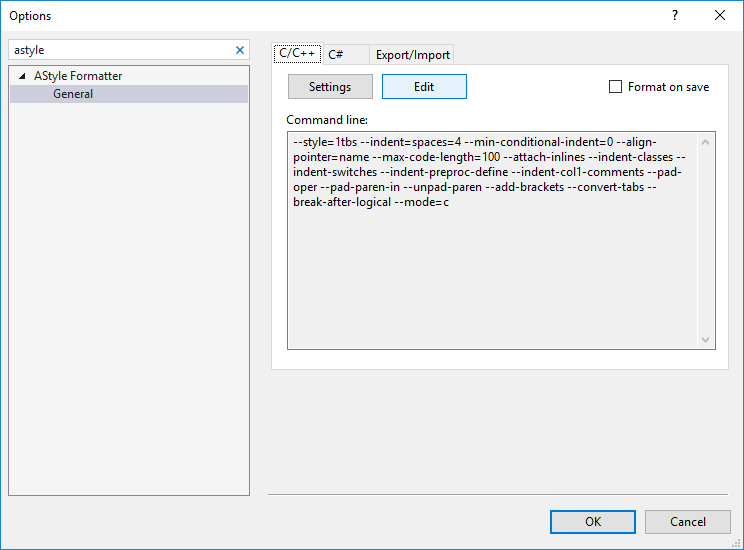Focus the options search field
744x550 pixels.
(x=120, y=50)
